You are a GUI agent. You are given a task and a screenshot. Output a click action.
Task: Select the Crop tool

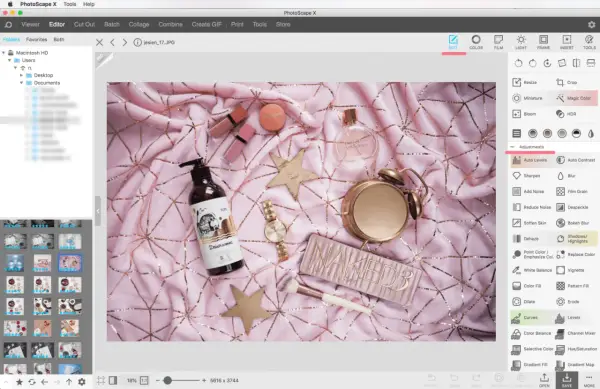(567, 82)
